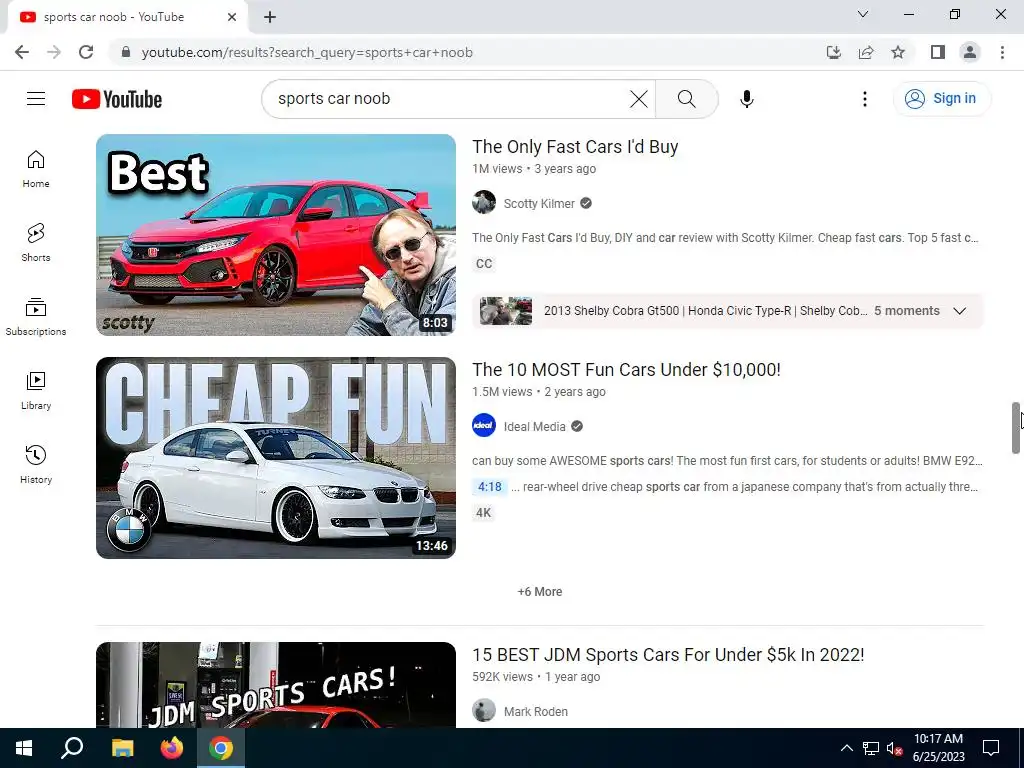This screenshot has height=768, width=1024.
Task: View site info via lock icon
Action: pyautogui.click(x=126, y=52)
